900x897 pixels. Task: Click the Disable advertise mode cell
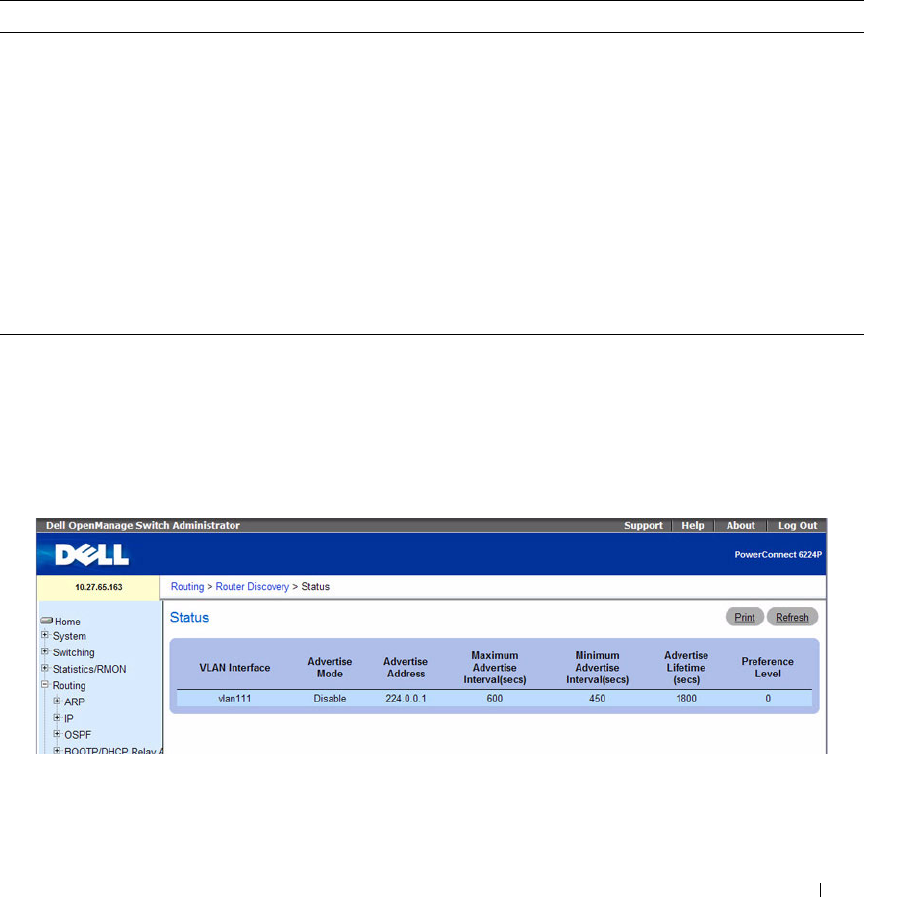click(x=329, y=698)
